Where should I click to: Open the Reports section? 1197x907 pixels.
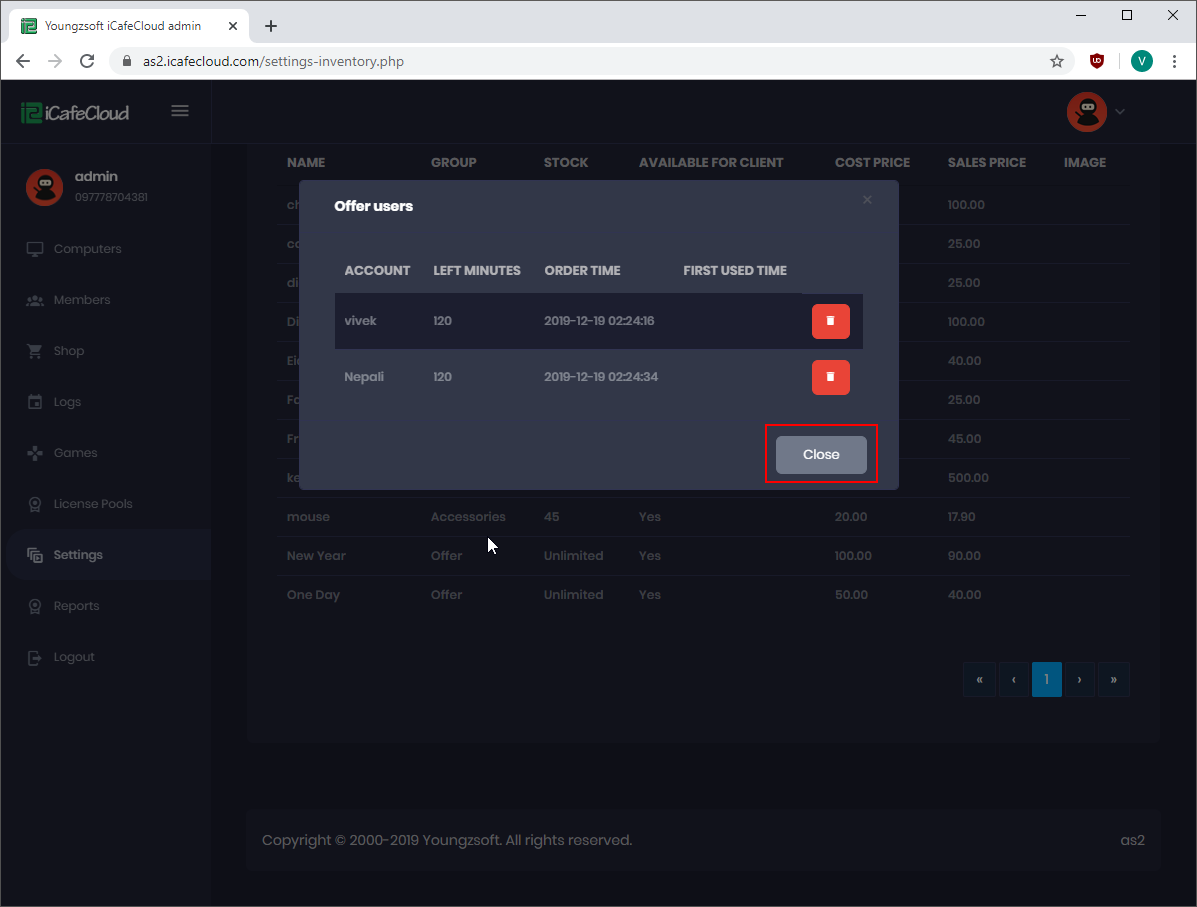point(76,606)
